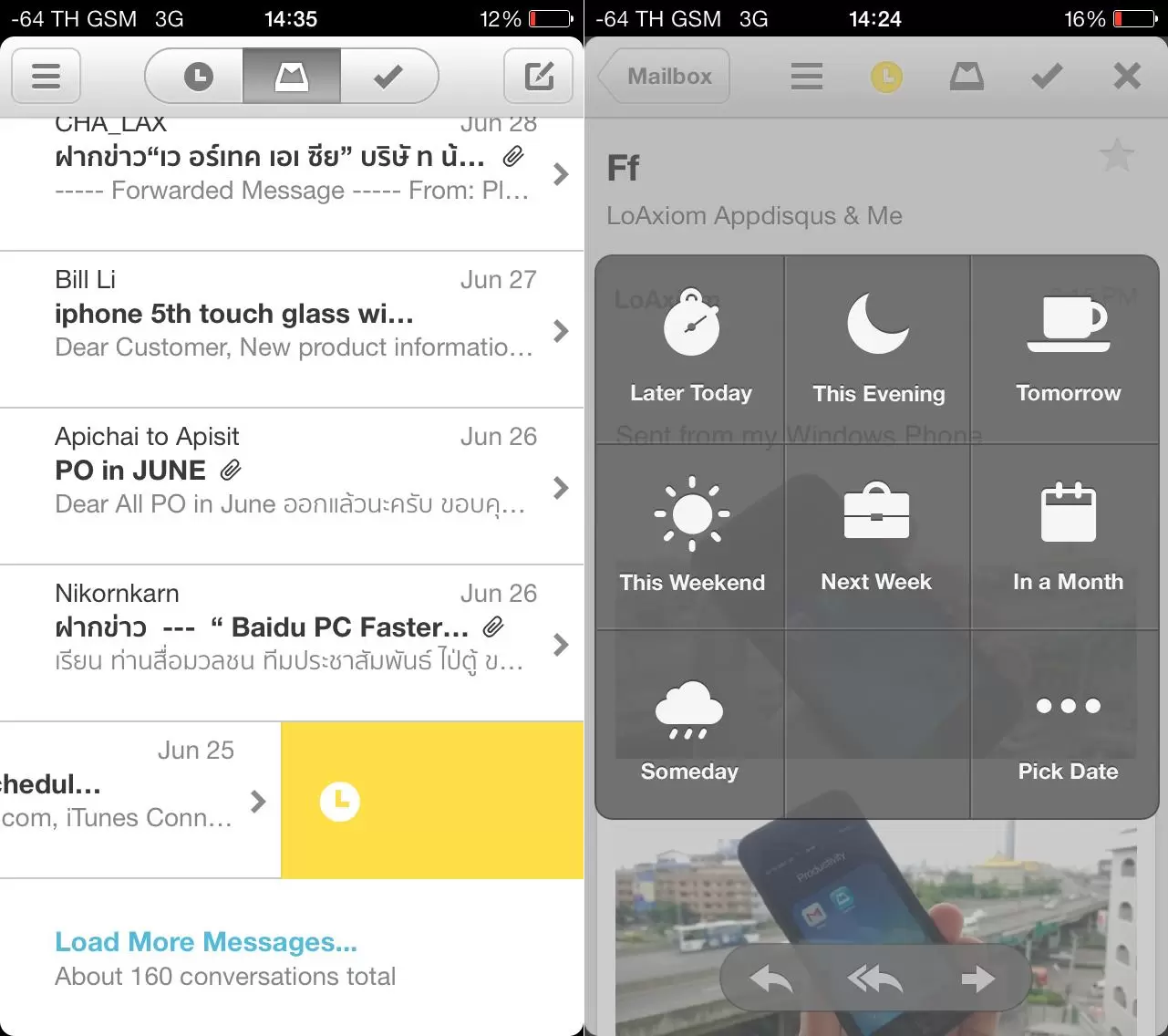Tap the yellow snooze clock in message toolbar
The width and height of the screenshot is (1168, 1036).
point(886,77)
